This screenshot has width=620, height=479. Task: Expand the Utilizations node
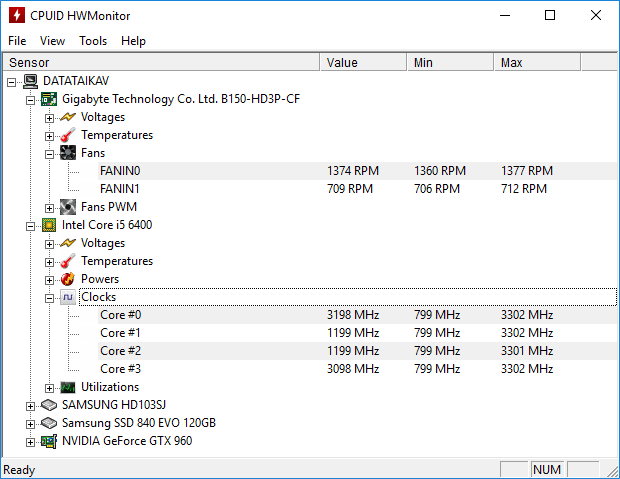pos(49,388)
